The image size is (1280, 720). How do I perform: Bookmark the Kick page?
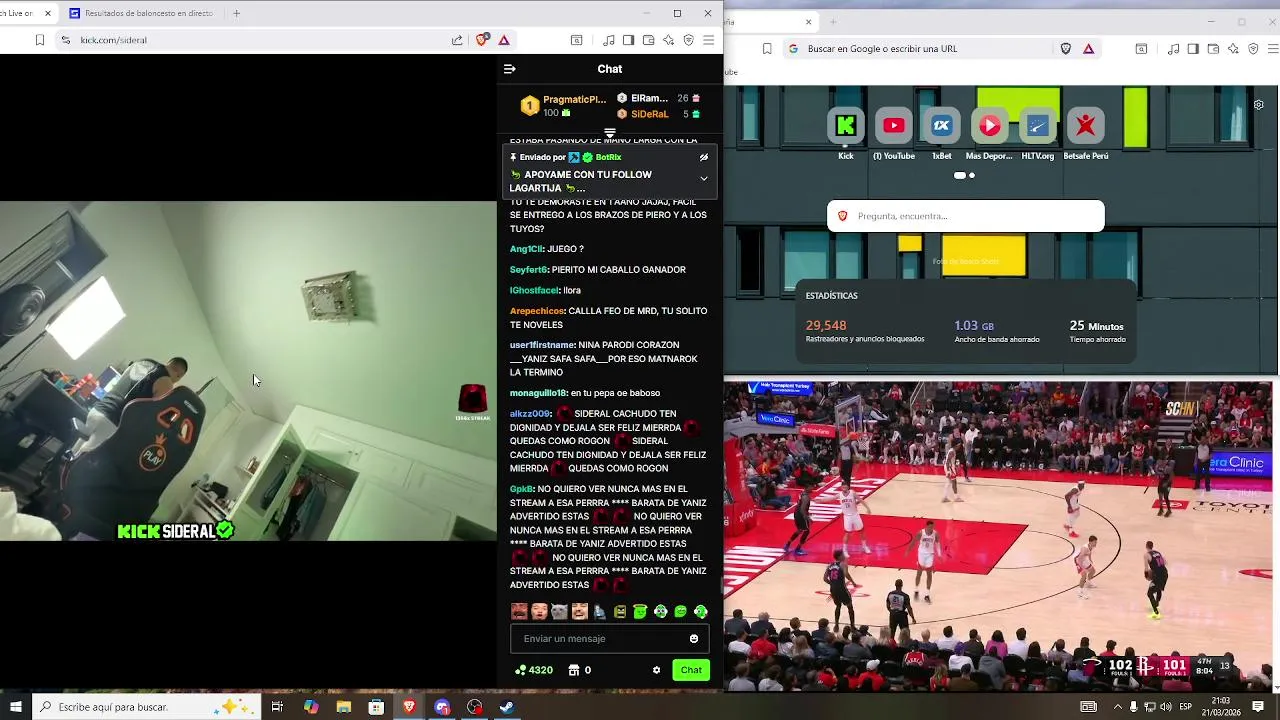click(40, 40)
